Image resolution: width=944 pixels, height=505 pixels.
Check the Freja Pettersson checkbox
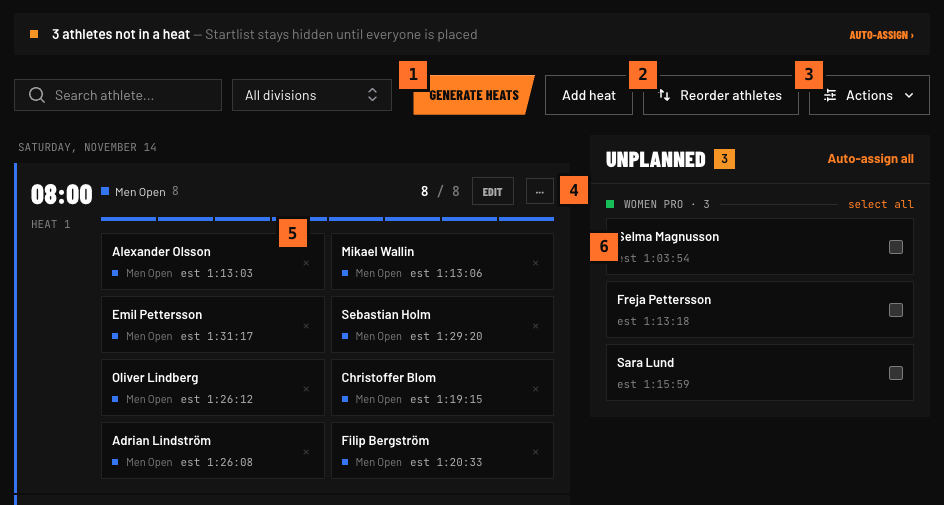tap(896, 310)
